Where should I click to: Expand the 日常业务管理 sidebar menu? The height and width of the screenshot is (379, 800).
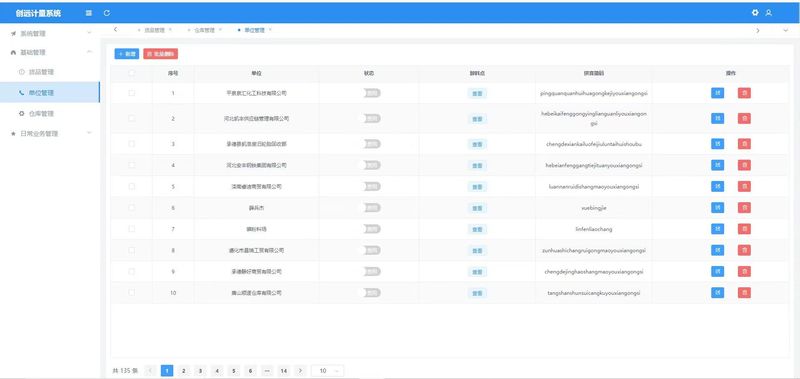tap(50, 134)
